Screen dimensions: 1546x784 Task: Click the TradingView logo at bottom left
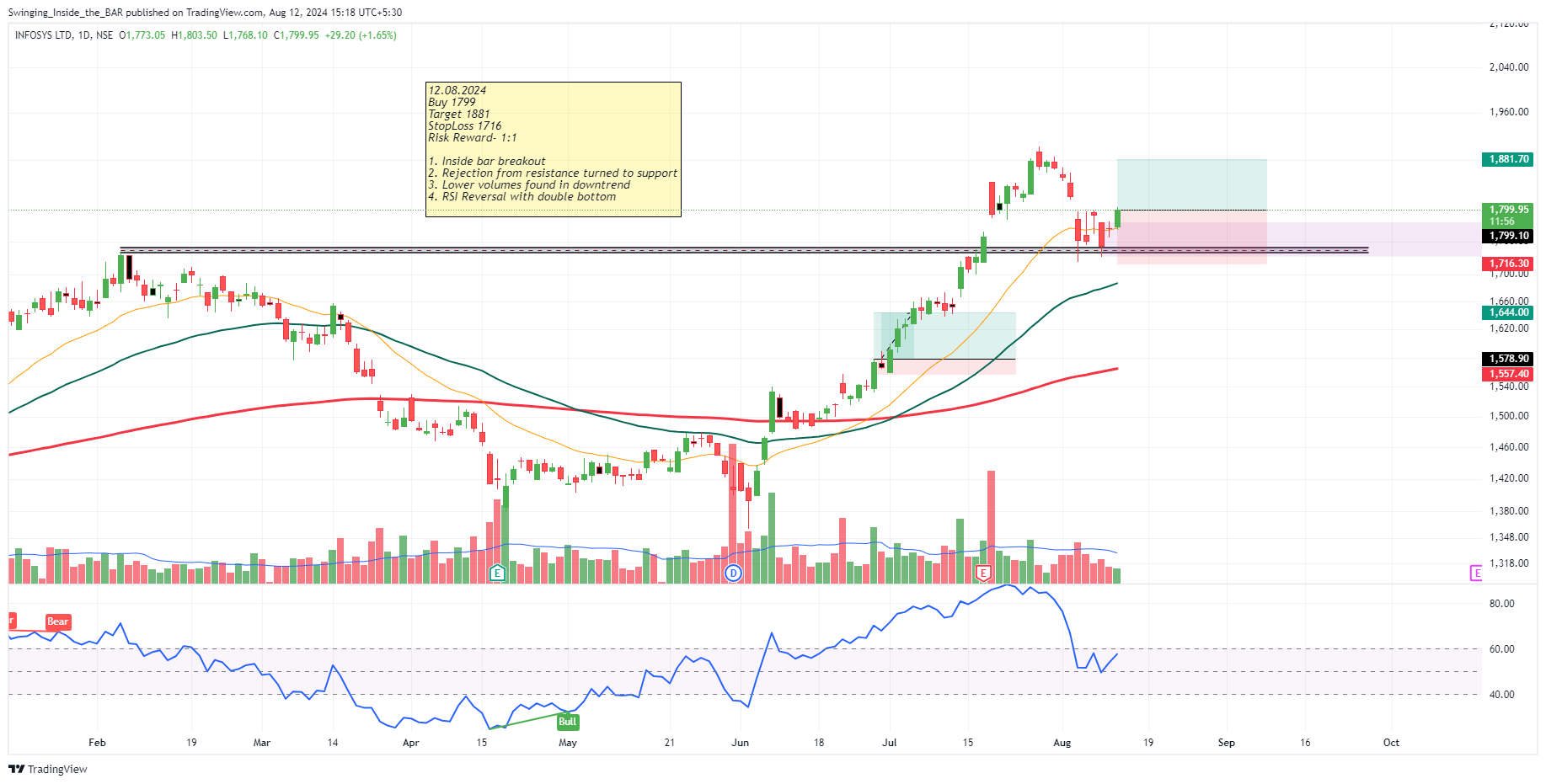click(x=48, y=769)
